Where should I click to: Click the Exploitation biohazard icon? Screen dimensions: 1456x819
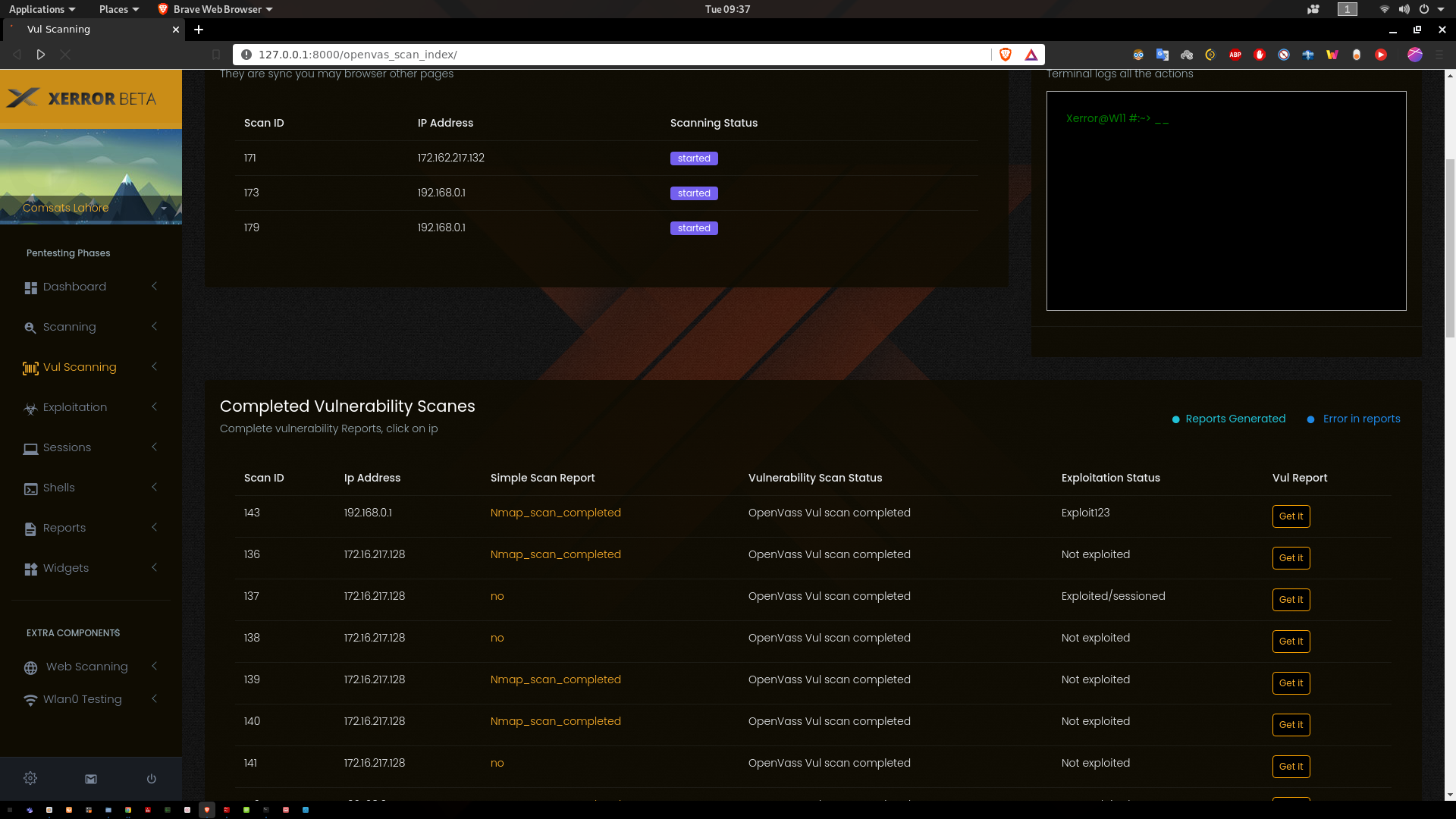click(x=30, y=409)
